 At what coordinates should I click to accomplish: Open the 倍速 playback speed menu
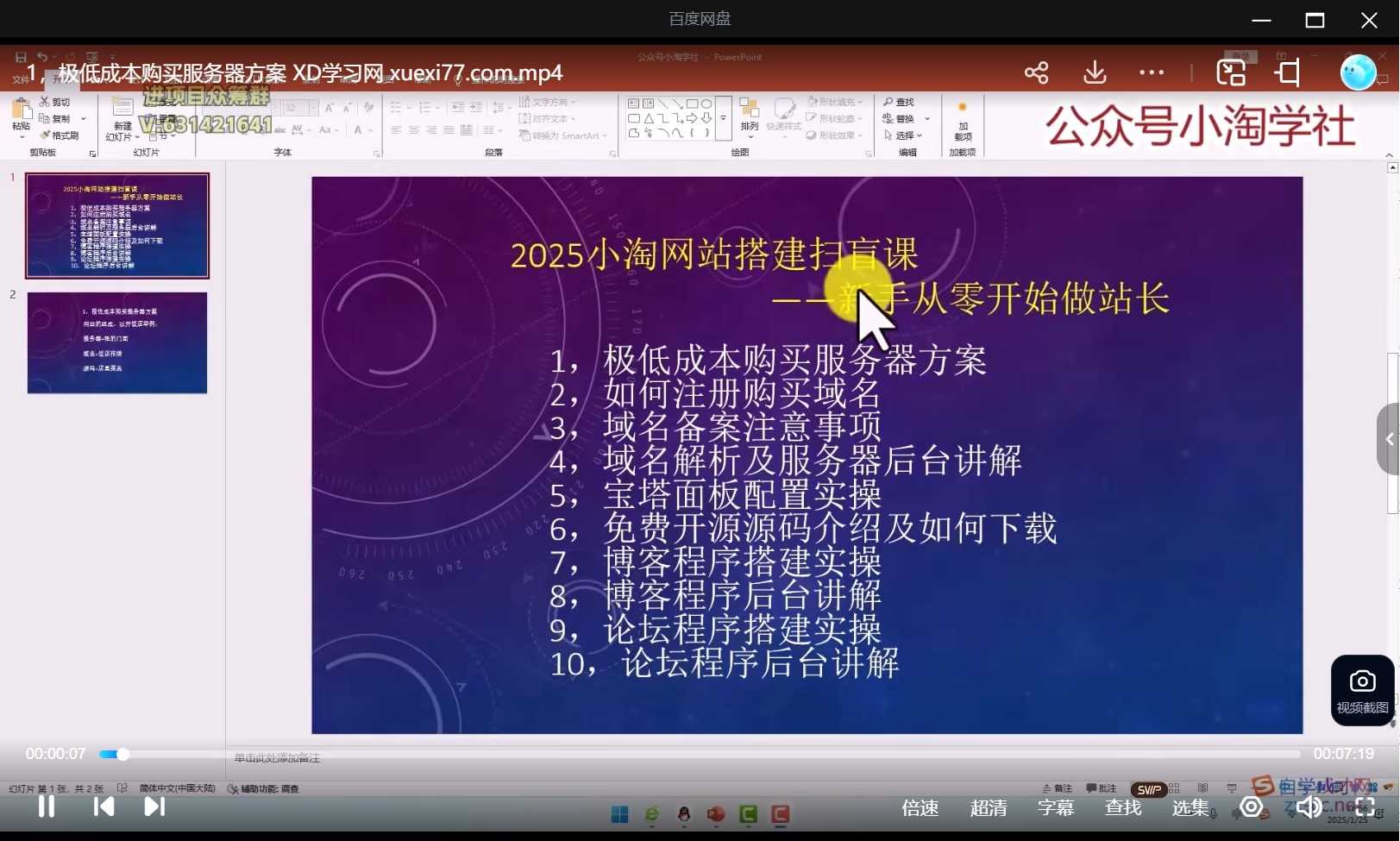tap(919, 807)
